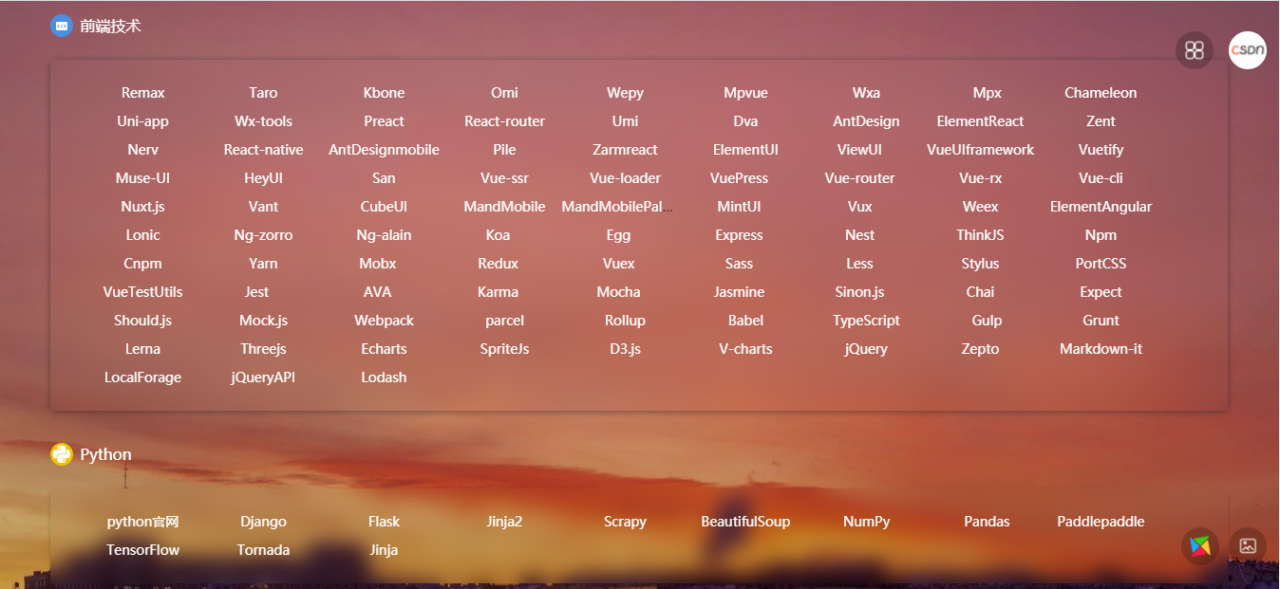Visit the Preact link
1280x589 pixels.
(384, 121)
